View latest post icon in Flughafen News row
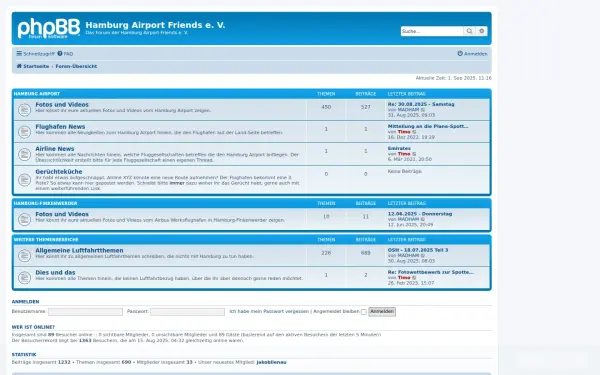This screenshot has height=375, width=600. [x=414, y=132]
